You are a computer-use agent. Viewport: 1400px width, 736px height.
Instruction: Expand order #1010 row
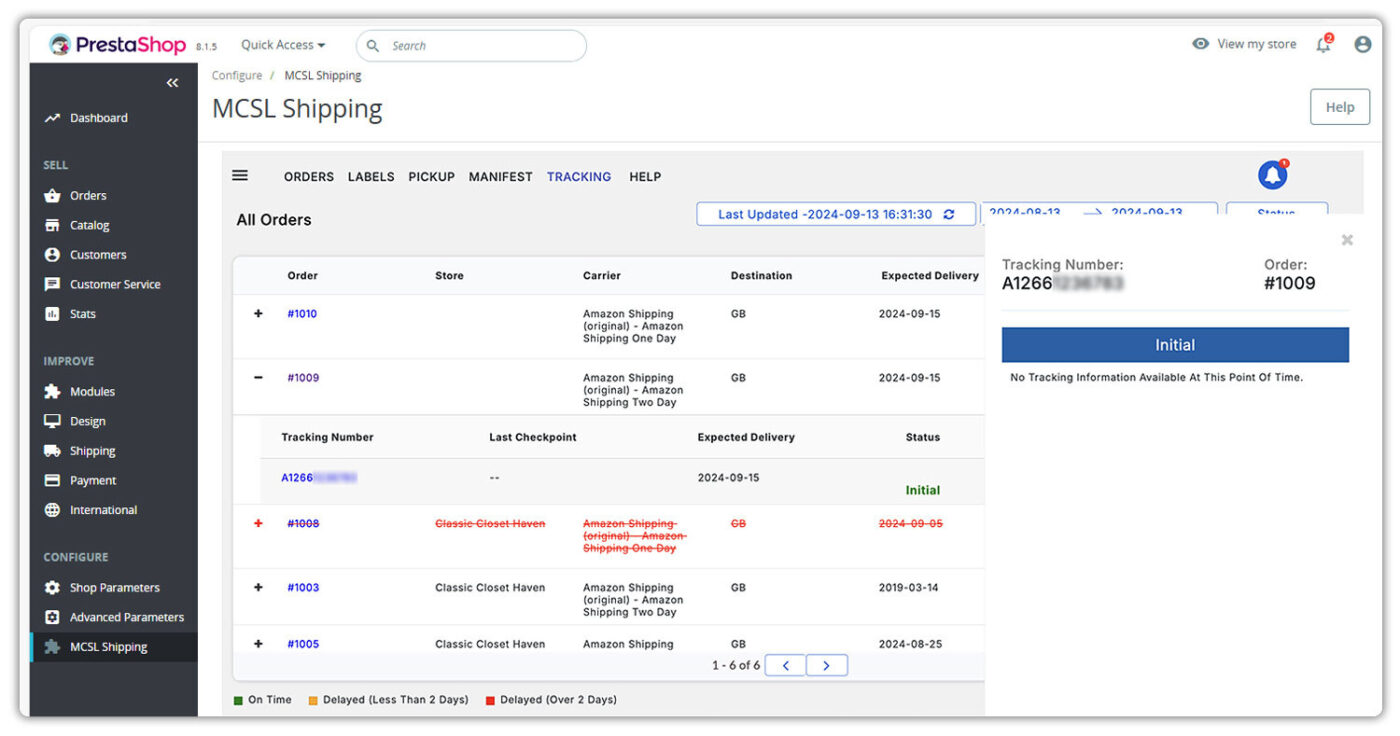(258, 314)
